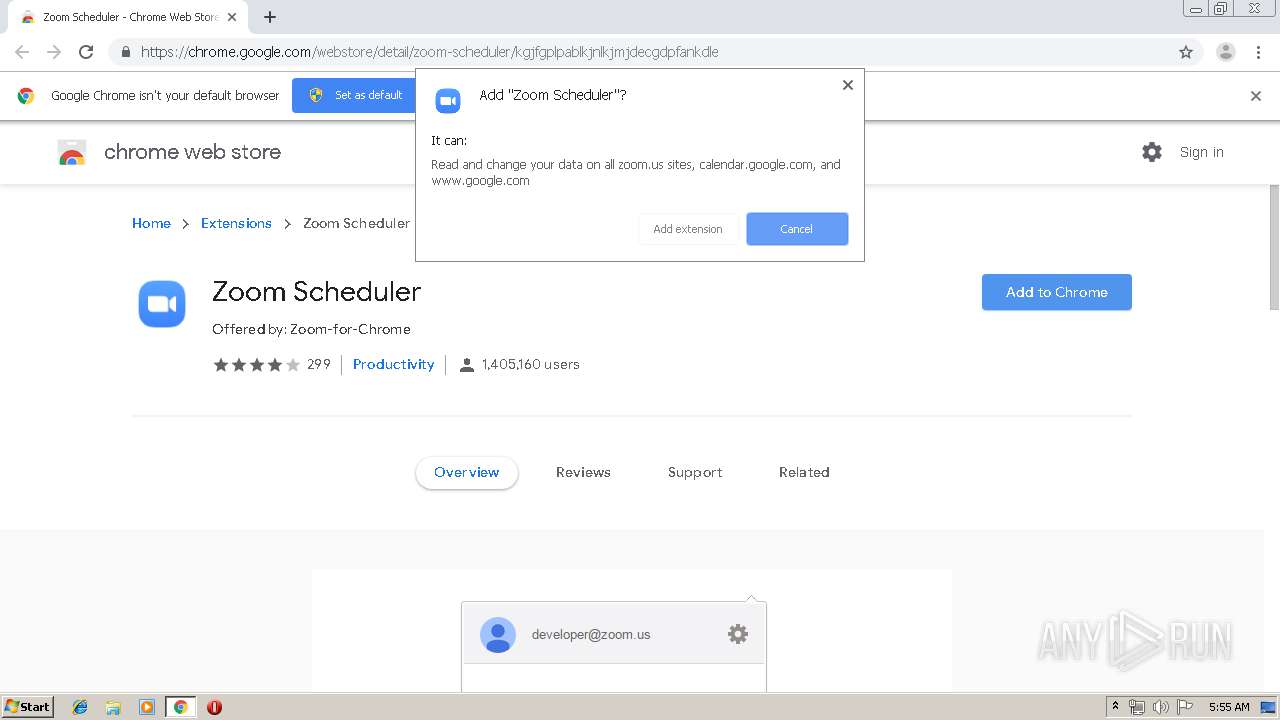The image size is (1280, 720).
Task: Click the gear icon in extension preview
Action: [738, 634]
